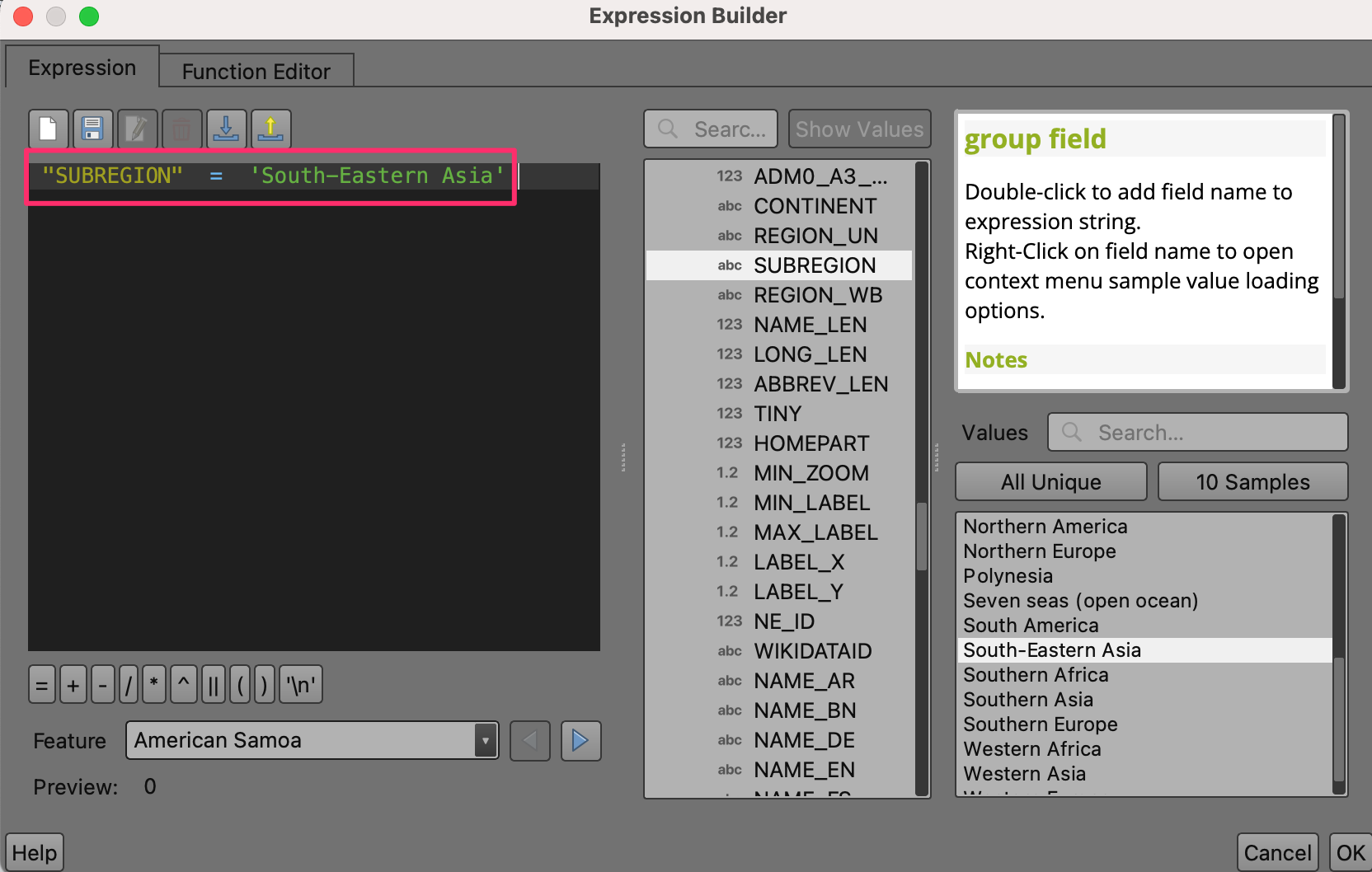
Task: Click the delete expression trash icon
Action: tap(181, 129)
